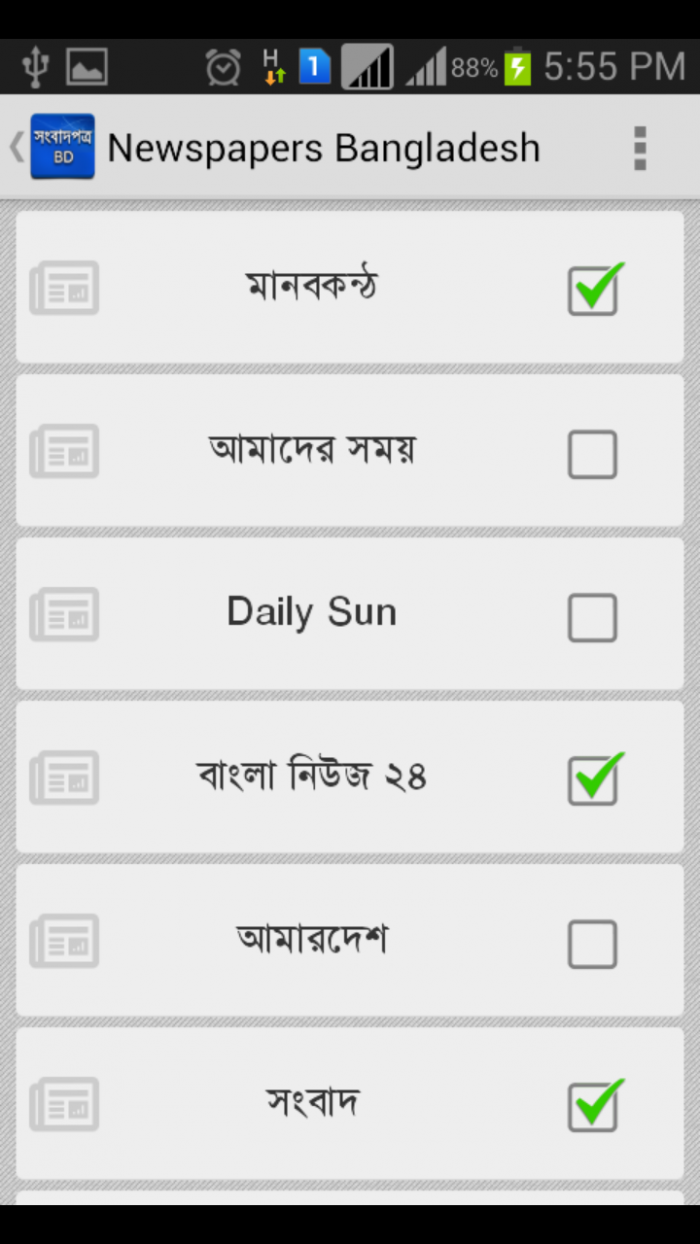This screenshot has height=1244, width=700.
Task: Open the আমারদেশ newspaper entry
Action: (x=312, y=940)
